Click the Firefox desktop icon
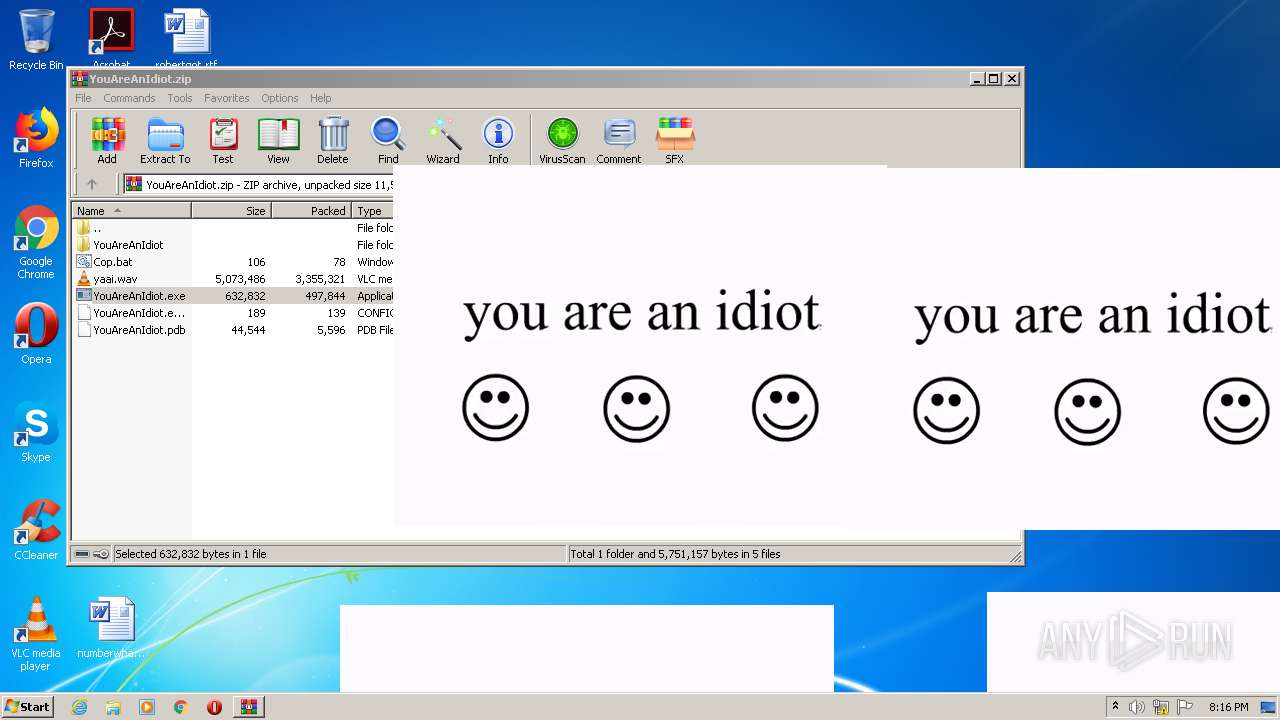The width and height of the screenshot is (1280, 720). click(36, 138)
